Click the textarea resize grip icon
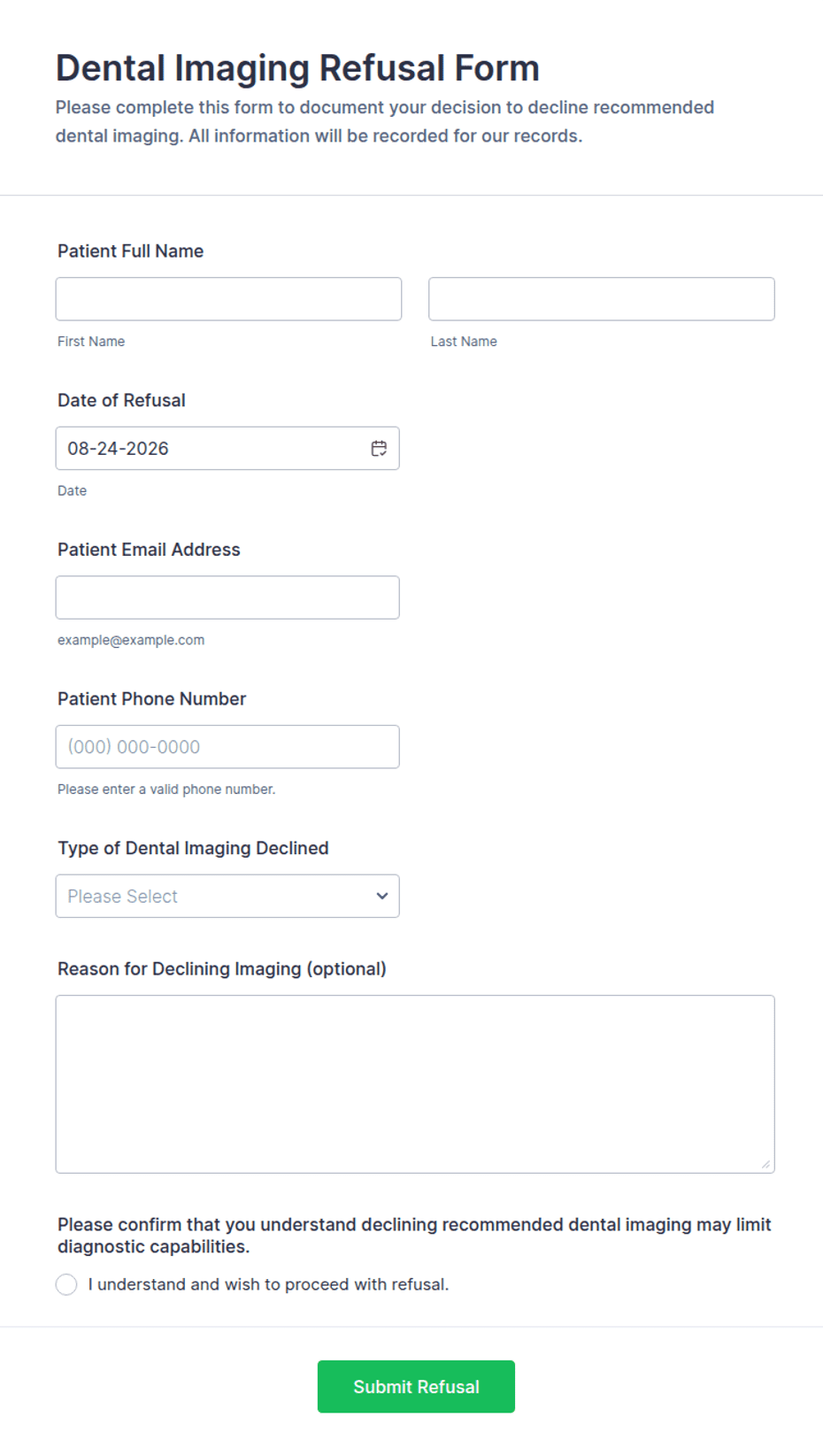 [765, 1164]
